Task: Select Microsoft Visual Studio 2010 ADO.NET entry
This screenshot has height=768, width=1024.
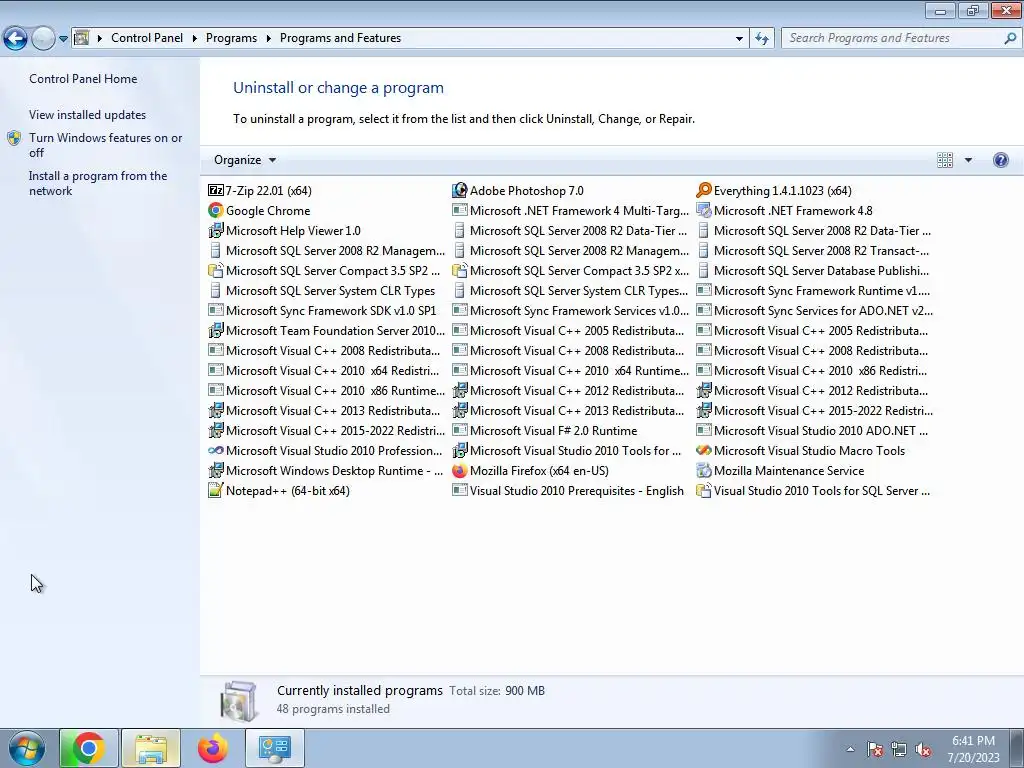Action: coord(812,430)
